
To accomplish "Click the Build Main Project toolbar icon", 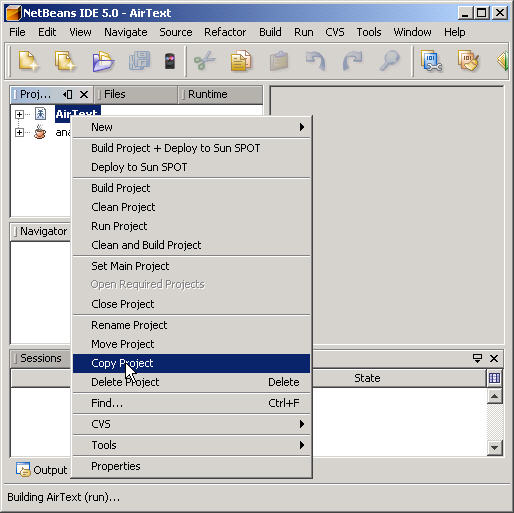I will [431, 61].
